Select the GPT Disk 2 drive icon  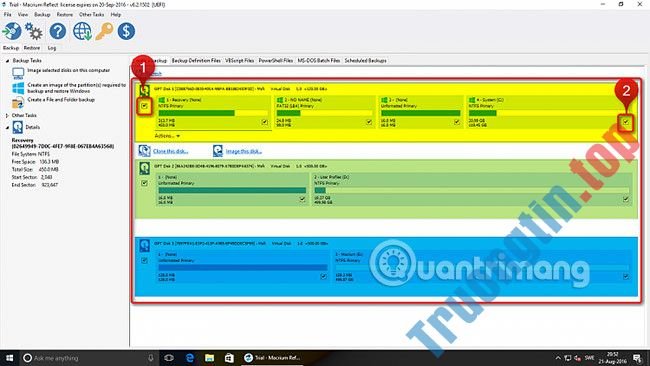click(x=144, y=168)
